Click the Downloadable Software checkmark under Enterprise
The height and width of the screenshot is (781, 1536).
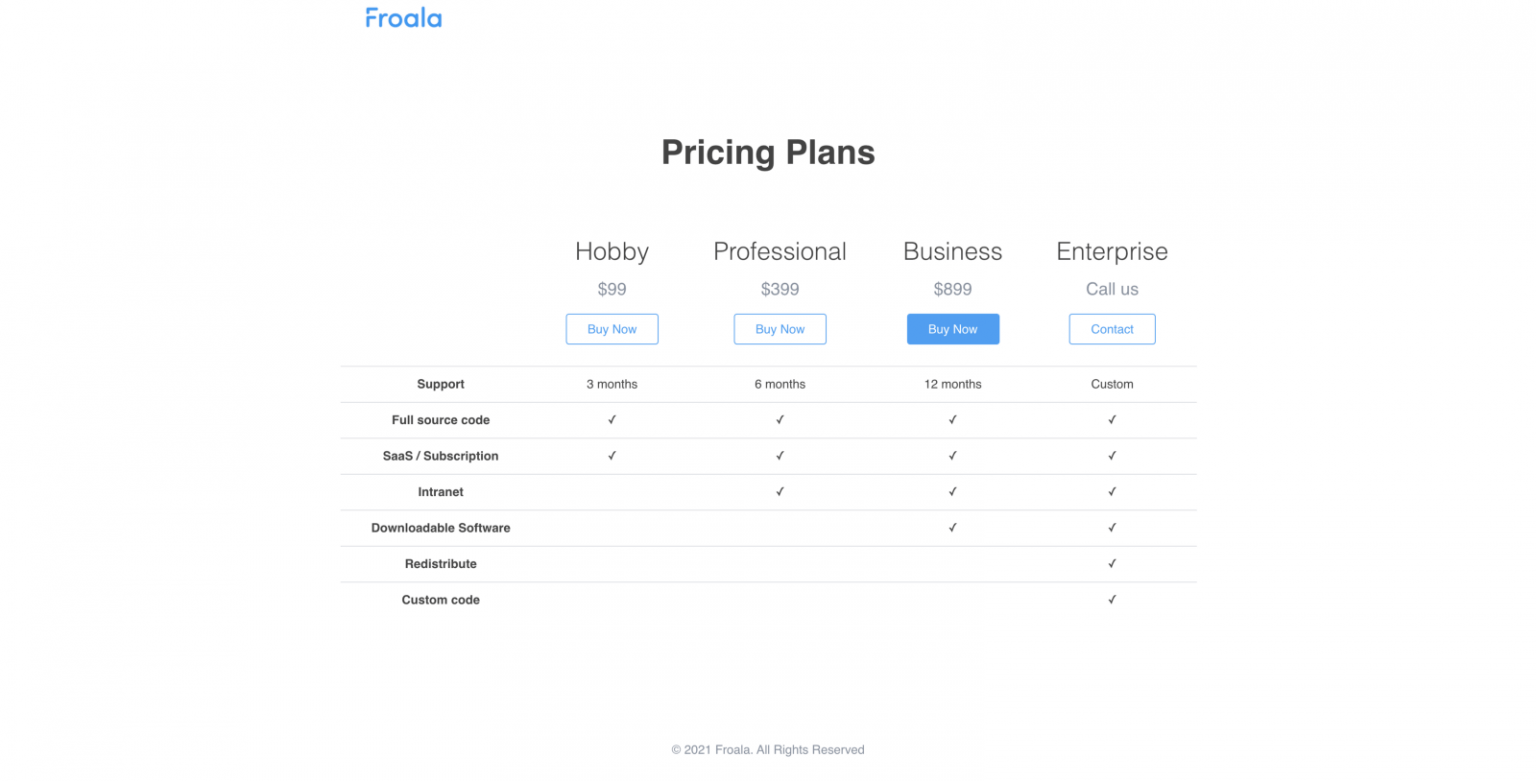1112,528
